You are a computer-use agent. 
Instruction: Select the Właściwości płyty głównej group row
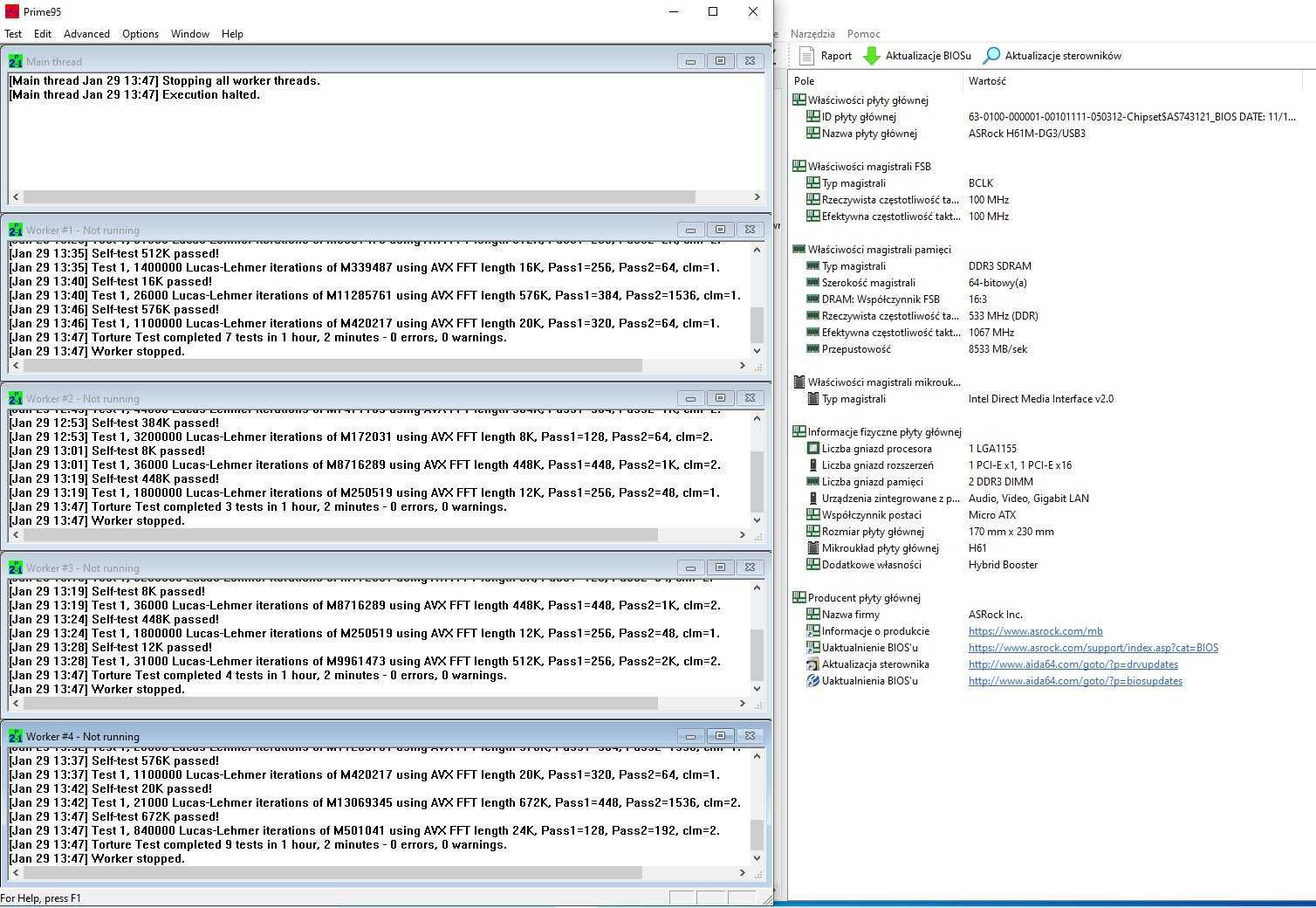(867, 100)
